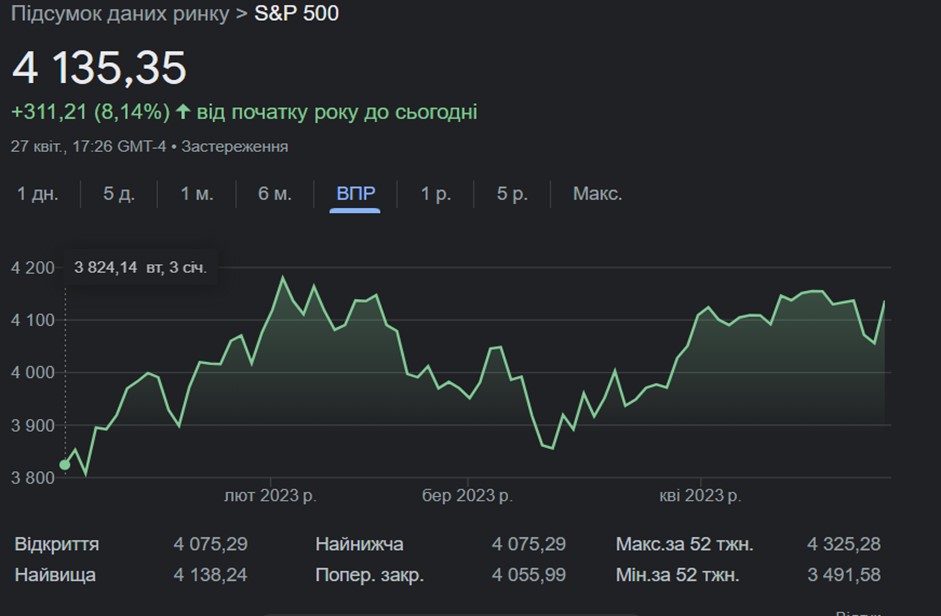Show the 1 м. chart range
This screenshot has height=616, width=941.
pyautogui.click(x=197, y=194)
